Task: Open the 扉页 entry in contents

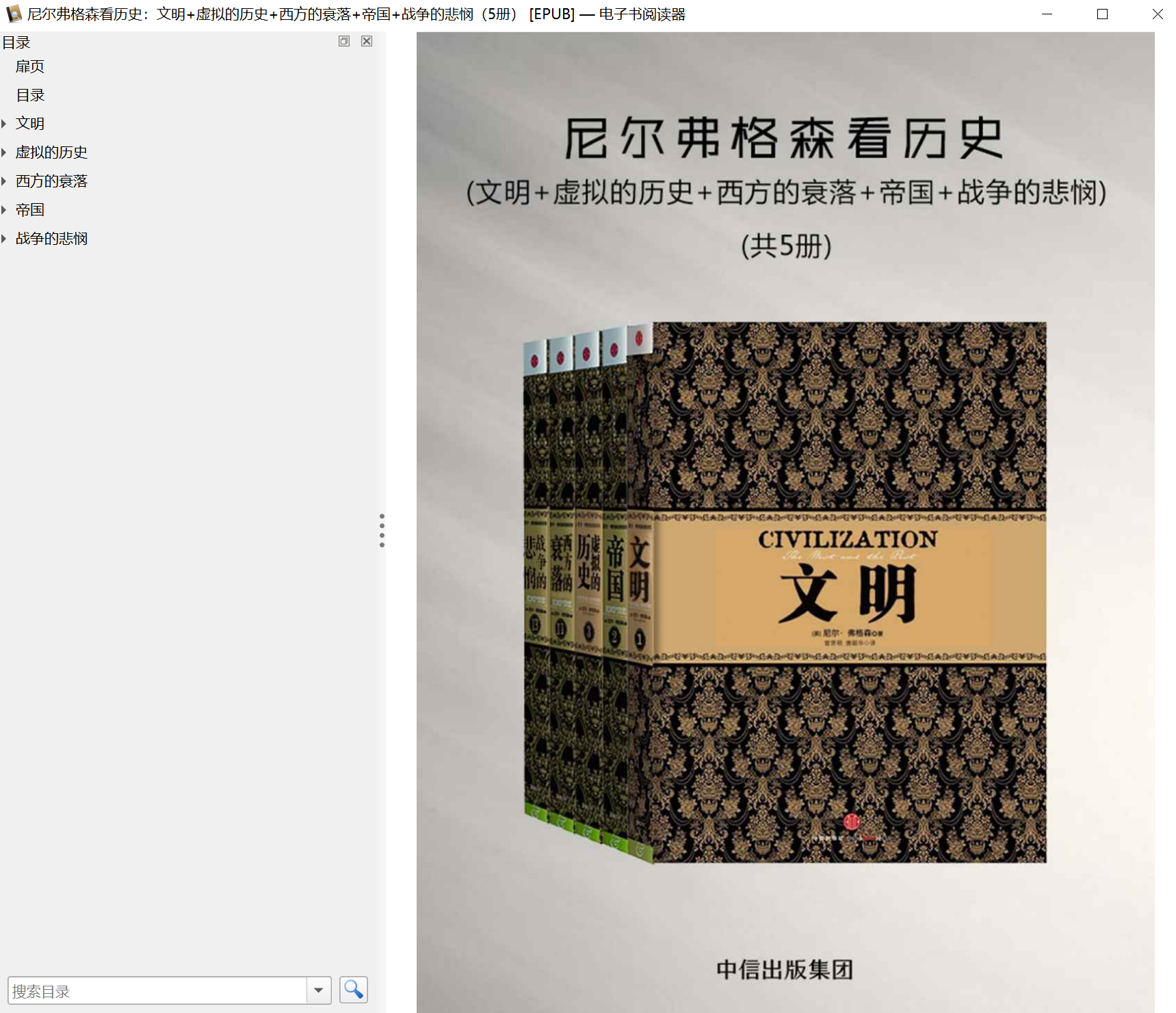Action: click(x=30, y=66)
